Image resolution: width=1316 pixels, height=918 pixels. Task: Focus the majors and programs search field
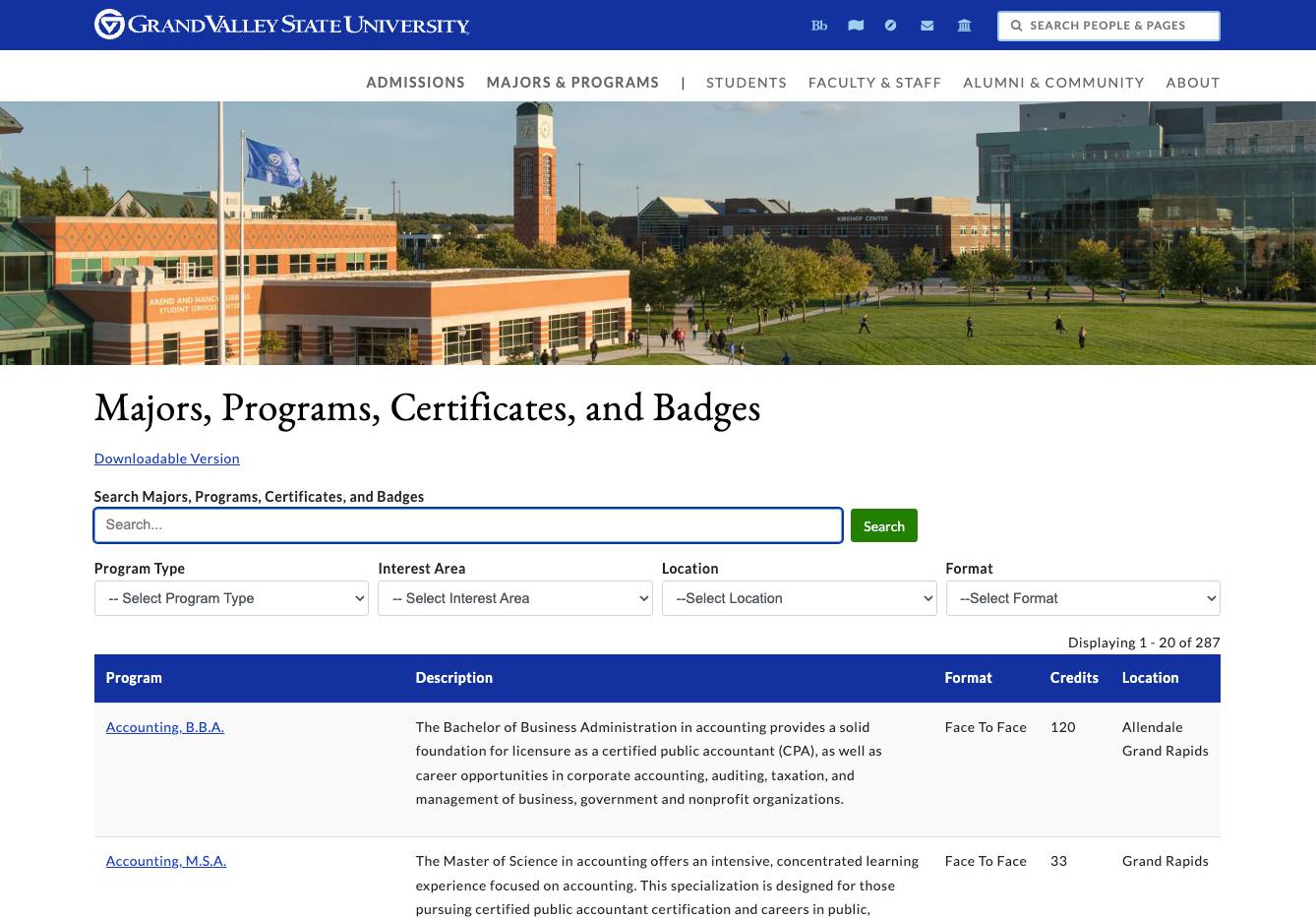(x=467, y=525)
